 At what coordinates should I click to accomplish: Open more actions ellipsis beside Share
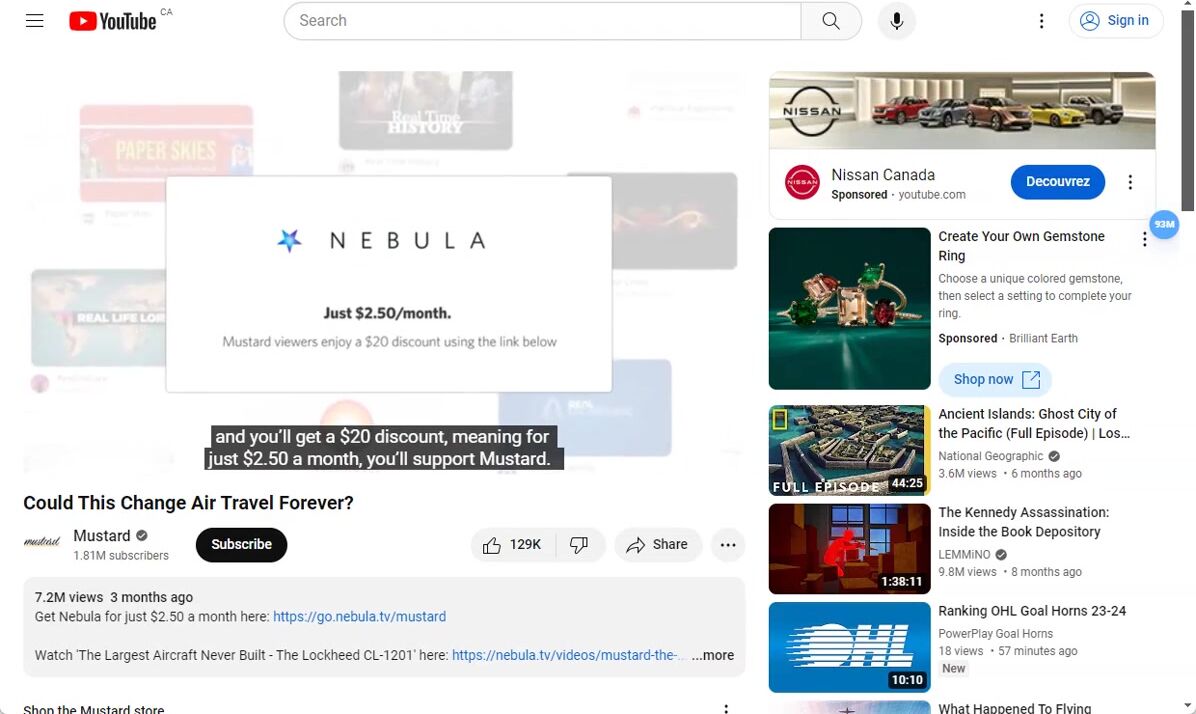pos(728,545)
